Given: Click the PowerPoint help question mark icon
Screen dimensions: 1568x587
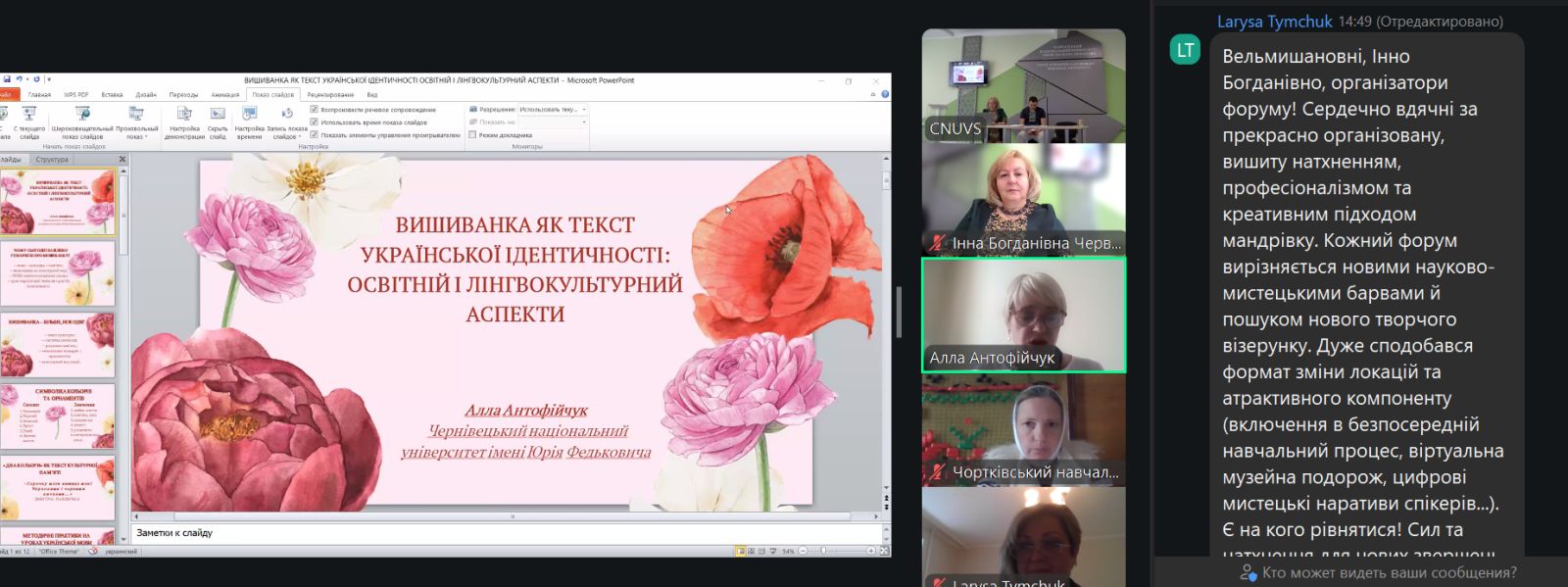Looking at the screenshot, I should (x=885, y=94).
